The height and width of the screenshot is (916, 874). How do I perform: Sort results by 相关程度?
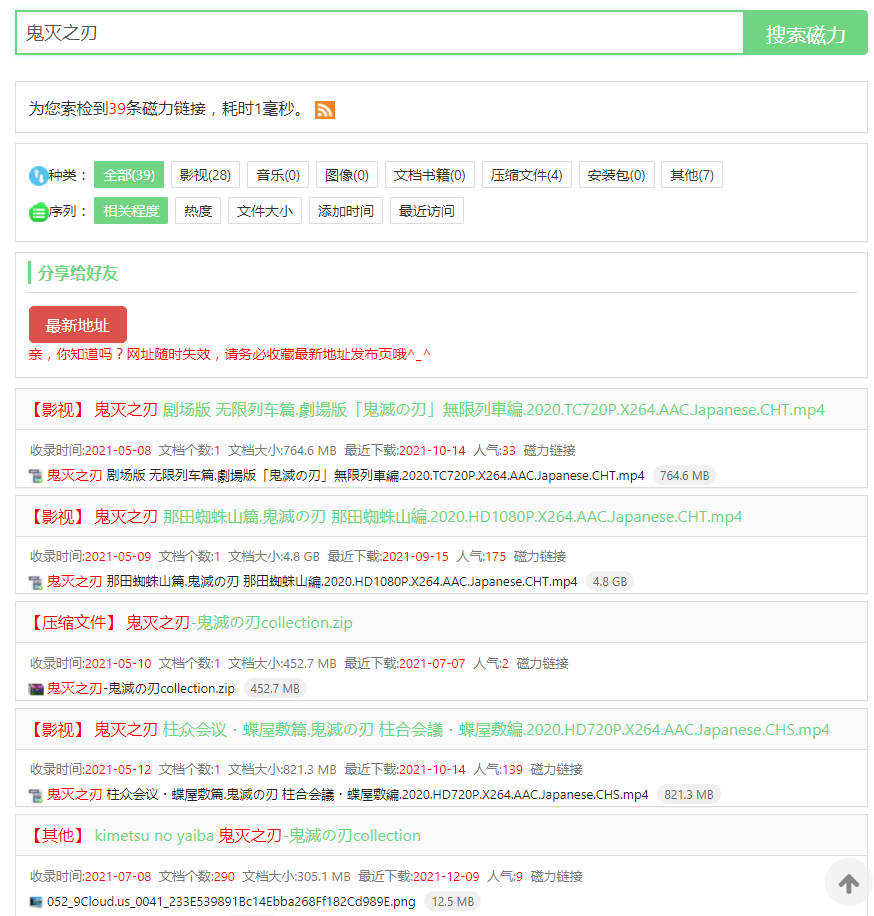tap(131, 211)
